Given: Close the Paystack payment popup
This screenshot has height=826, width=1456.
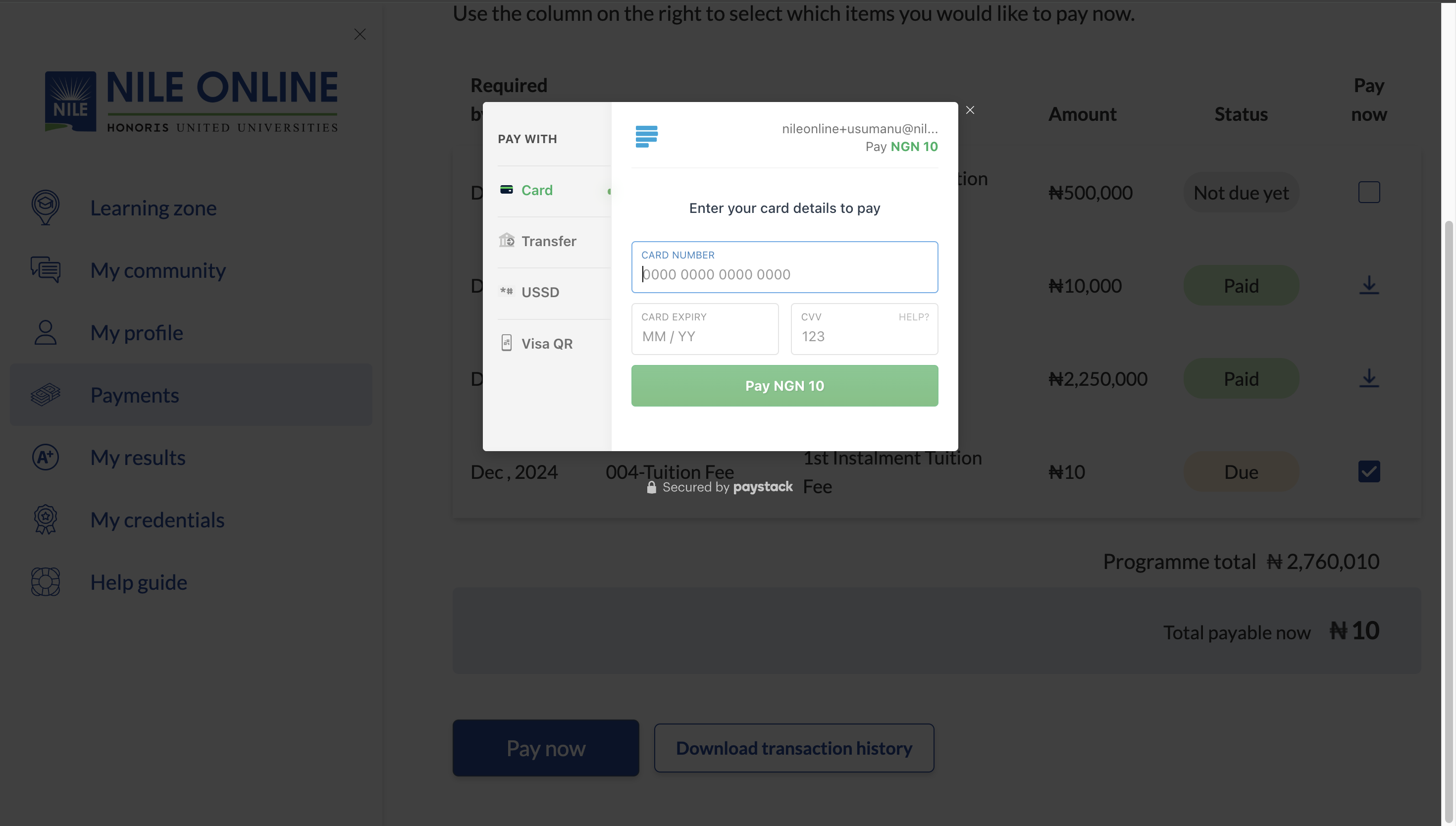Looking at the screenshot, I should [970, 110].
